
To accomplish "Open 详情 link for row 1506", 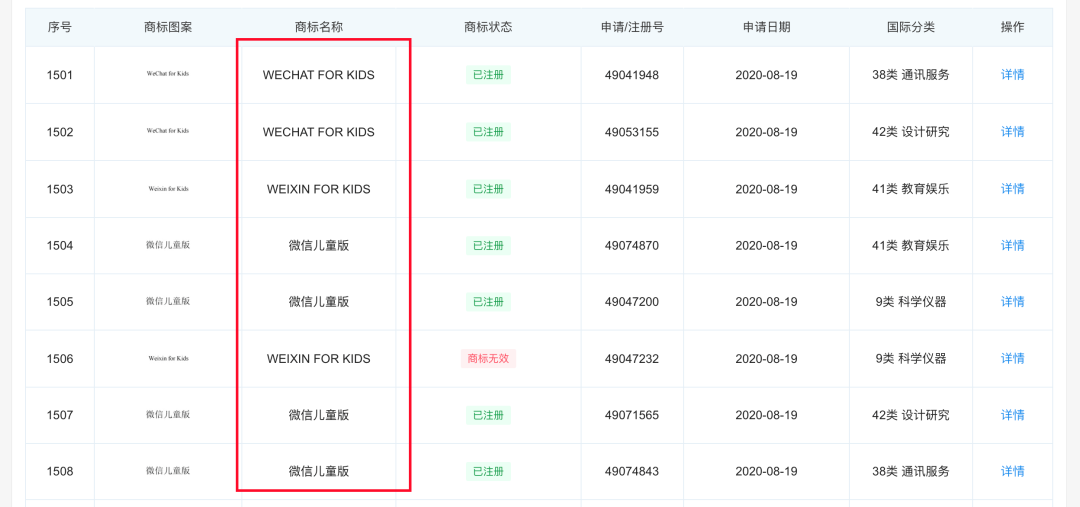I will (x=1012, y=358).
